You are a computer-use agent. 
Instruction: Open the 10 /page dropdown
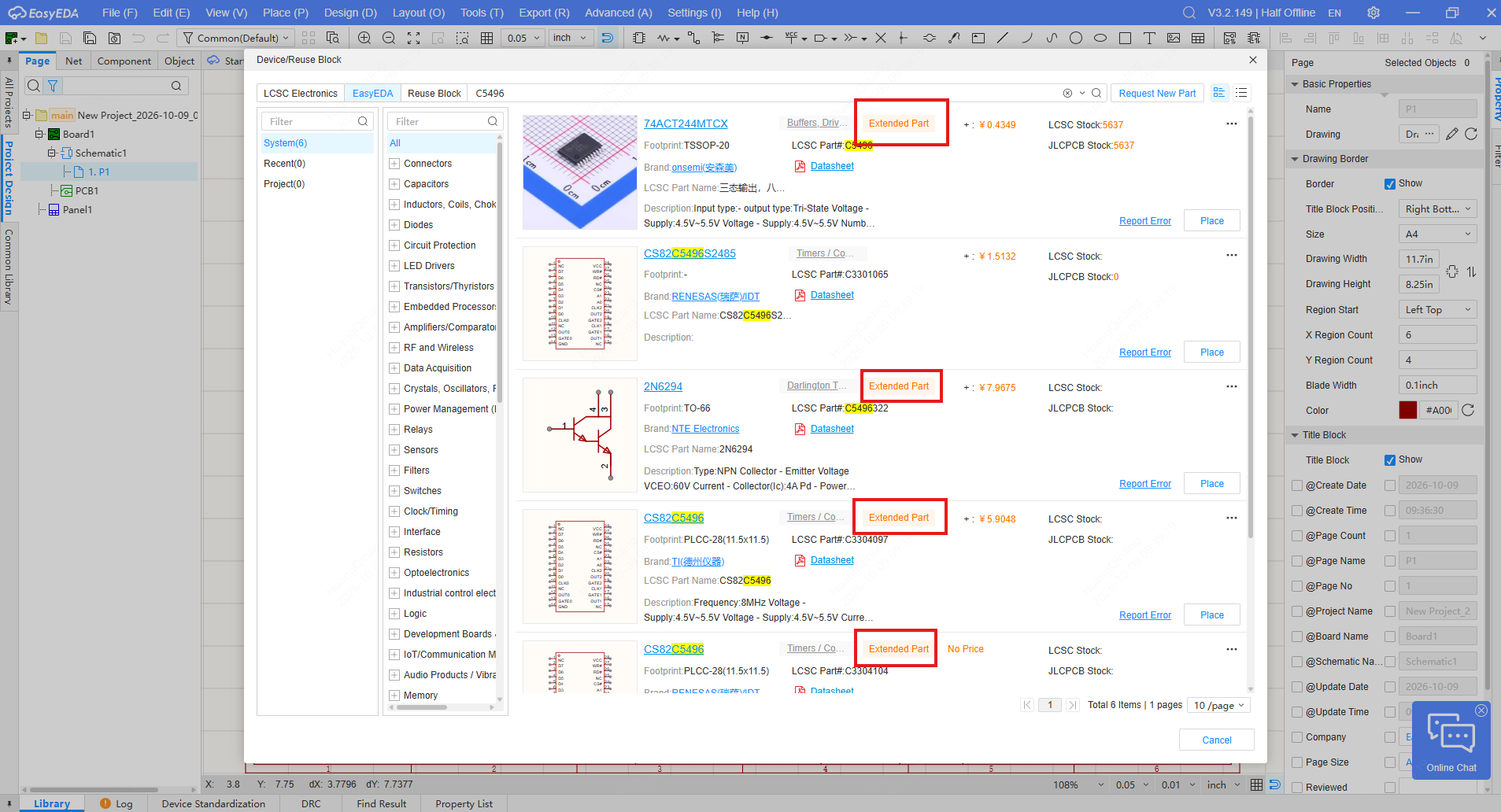pos(1218,705)
